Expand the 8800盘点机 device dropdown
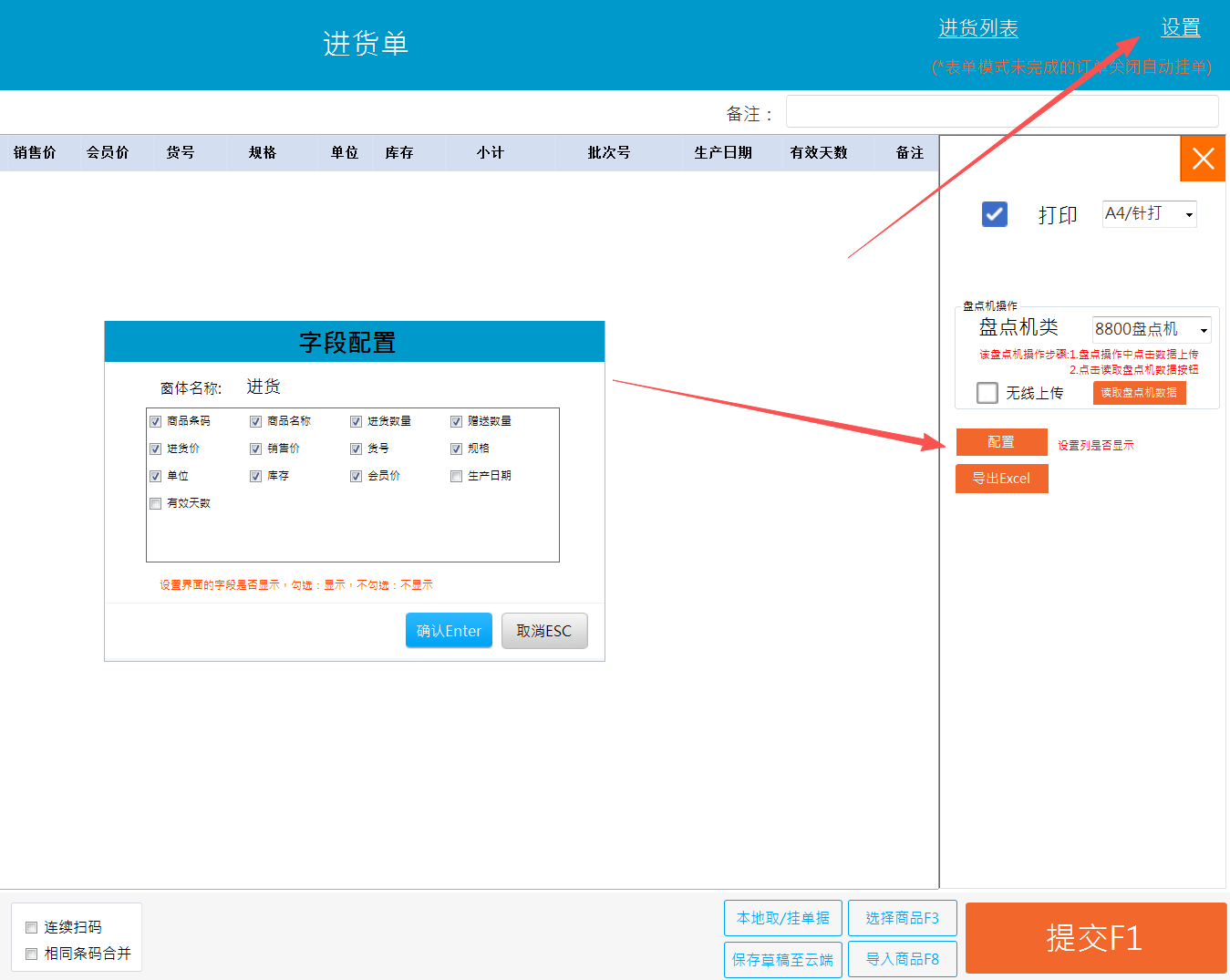 [1152, 329]
